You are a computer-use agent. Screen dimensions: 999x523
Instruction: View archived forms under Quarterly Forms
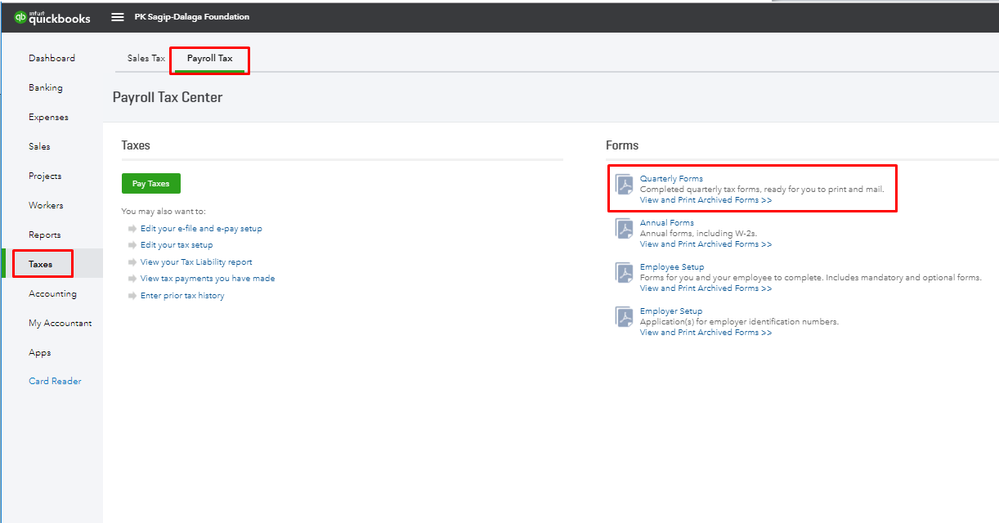tap(705, 200)
